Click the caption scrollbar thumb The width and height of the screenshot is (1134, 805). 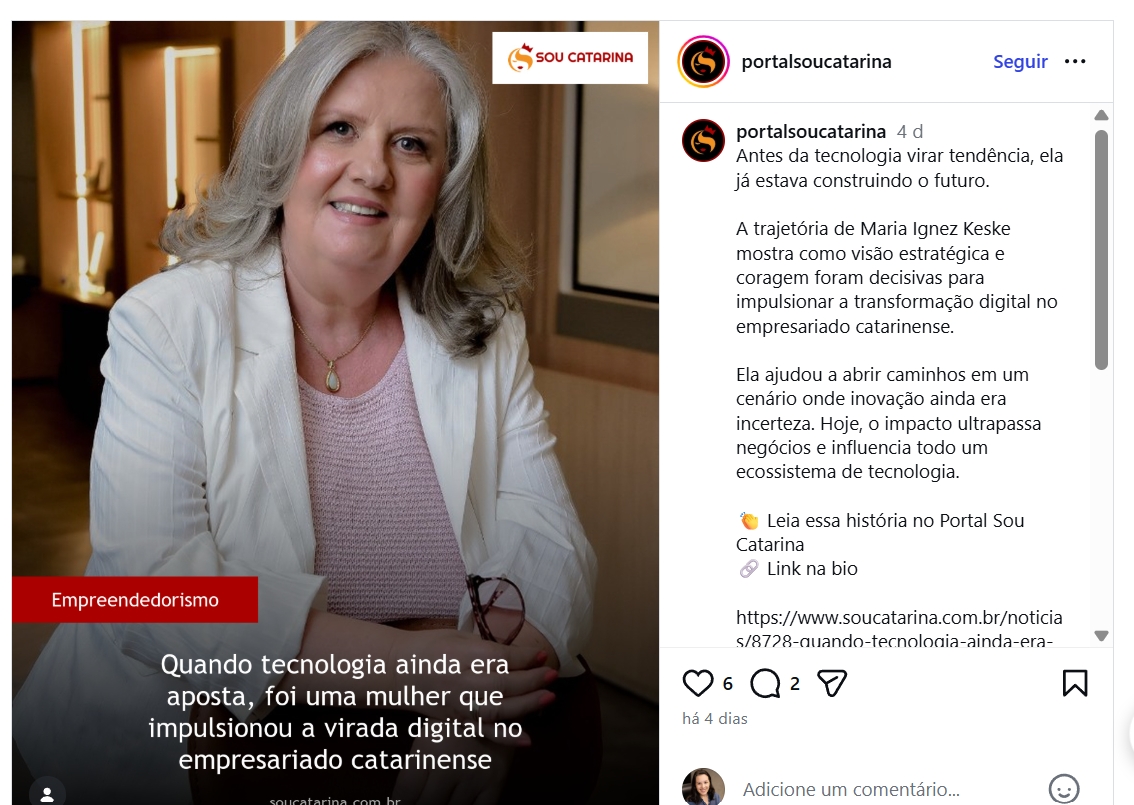(1101, 250)
